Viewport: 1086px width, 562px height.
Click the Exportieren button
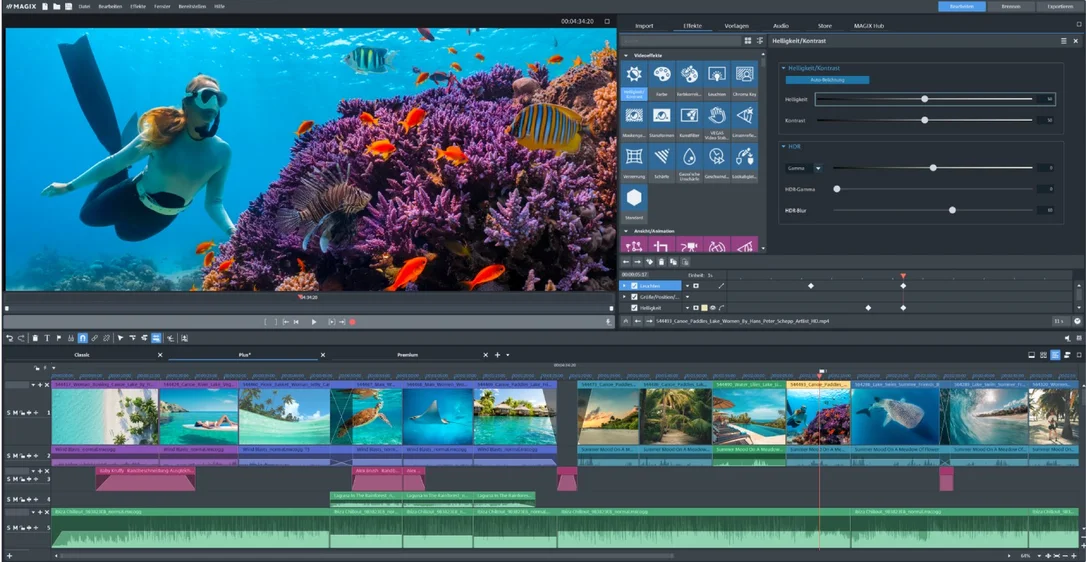click(1060, 6)
